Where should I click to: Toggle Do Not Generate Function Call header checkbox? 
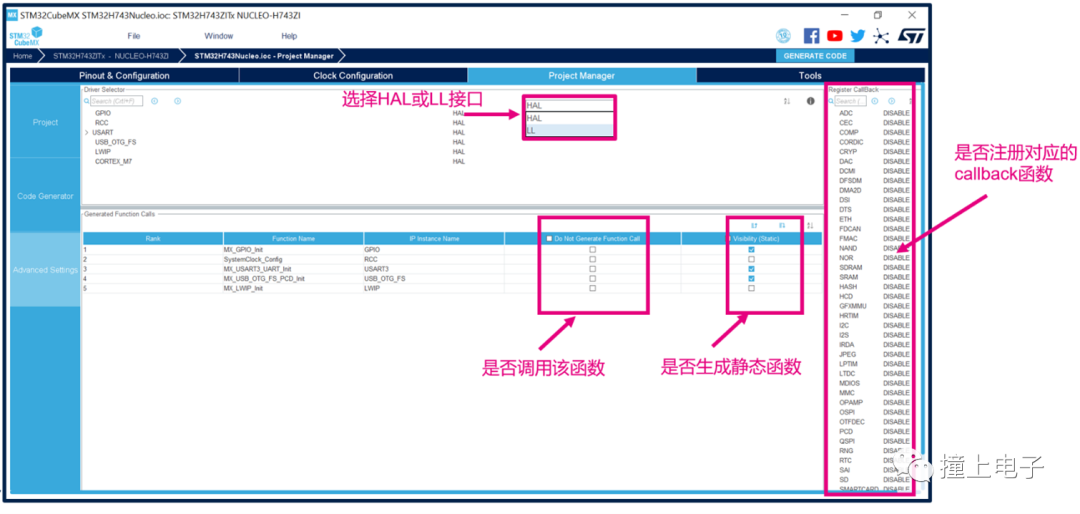coord(549,238)
